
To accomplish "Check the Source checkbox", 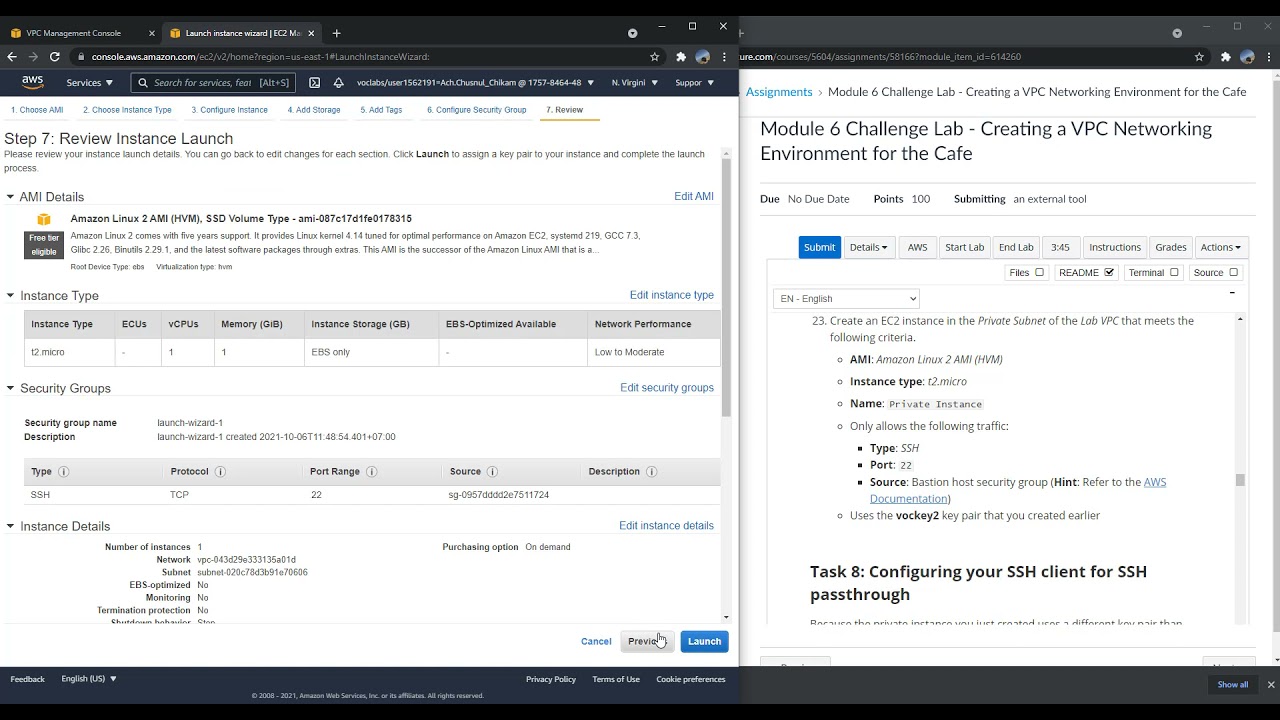I will tap(1233, 272).
